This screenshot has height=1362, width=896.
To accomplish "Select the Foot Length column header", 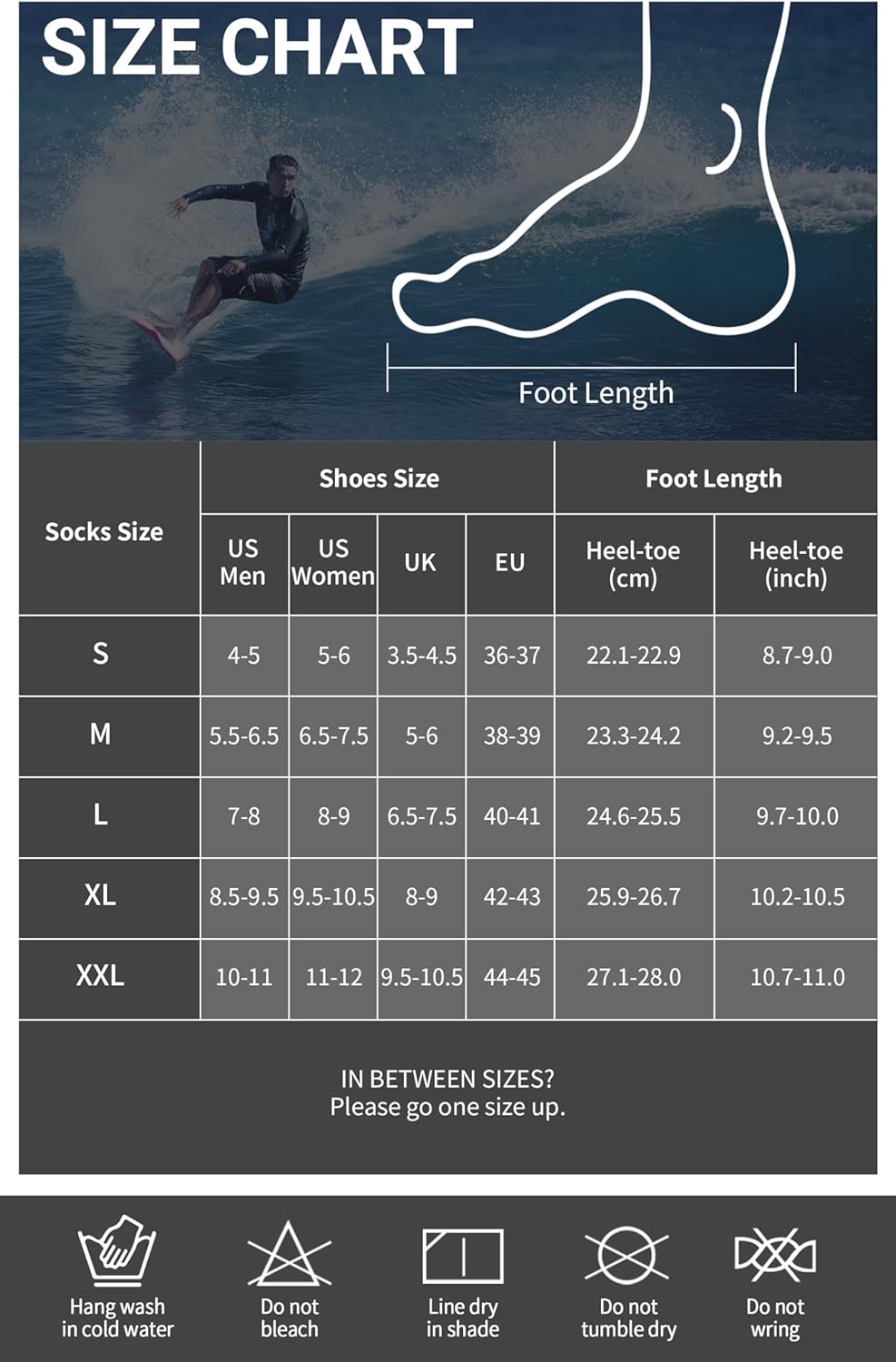I will tap(714, 479).
